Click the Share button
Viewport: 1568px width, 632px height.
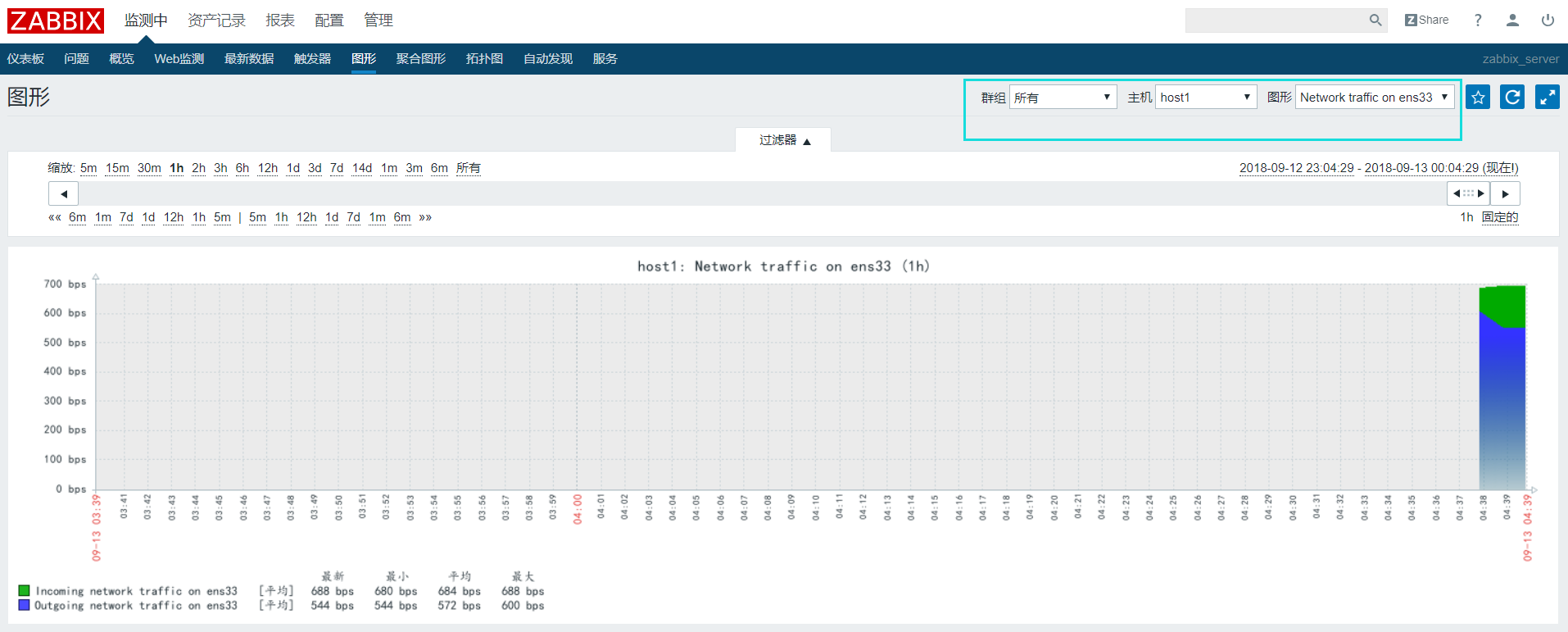coord(1426,20)
